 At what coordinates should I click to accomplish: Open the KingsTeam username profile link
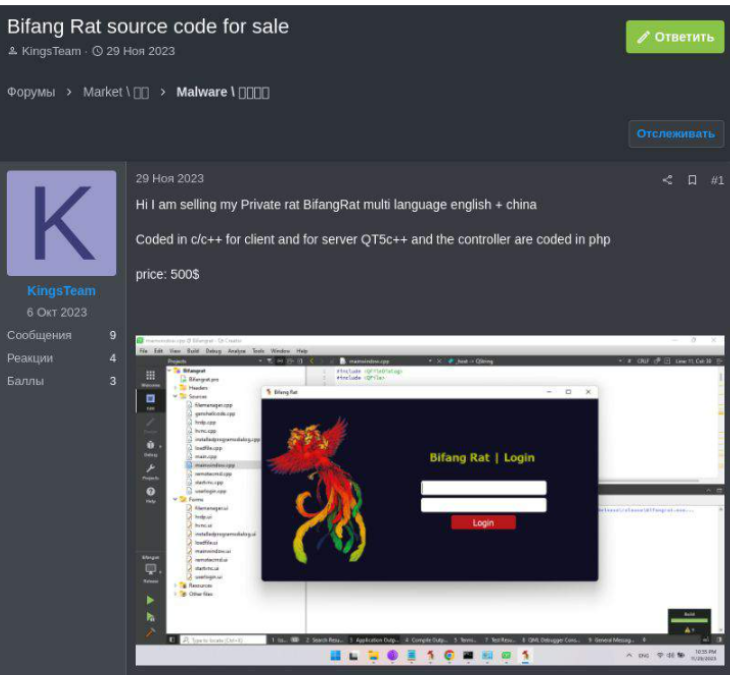point(61,291)
